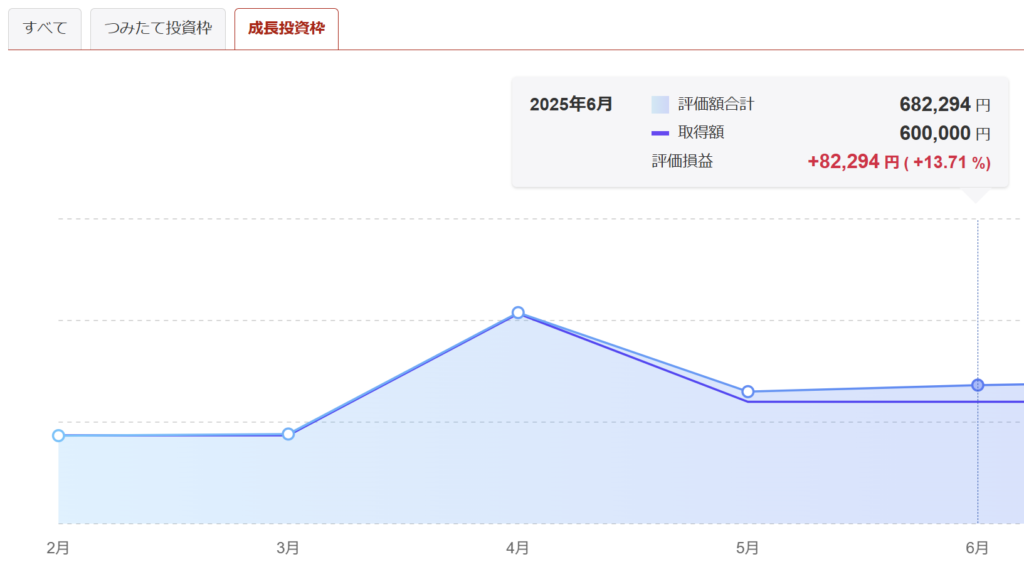This screenshot has height=574, width=1024.
Task: Click the 6月 axis label
Action: click(x=978, y=548)
